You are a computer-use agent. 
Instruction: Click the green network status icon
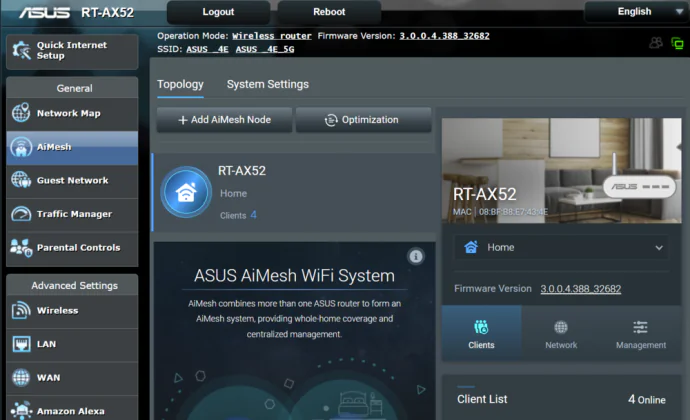pos(677,43)
